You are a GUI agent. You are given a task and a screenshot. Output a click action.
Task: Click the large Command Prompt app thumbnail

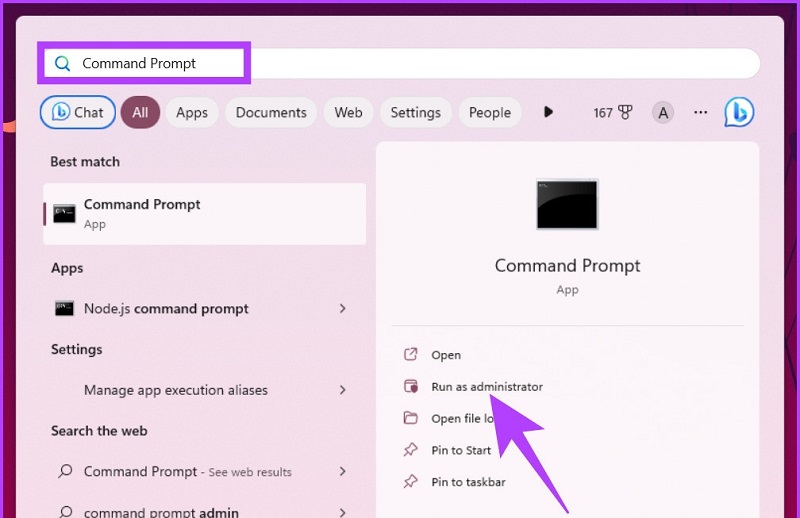tap(567, 204)
